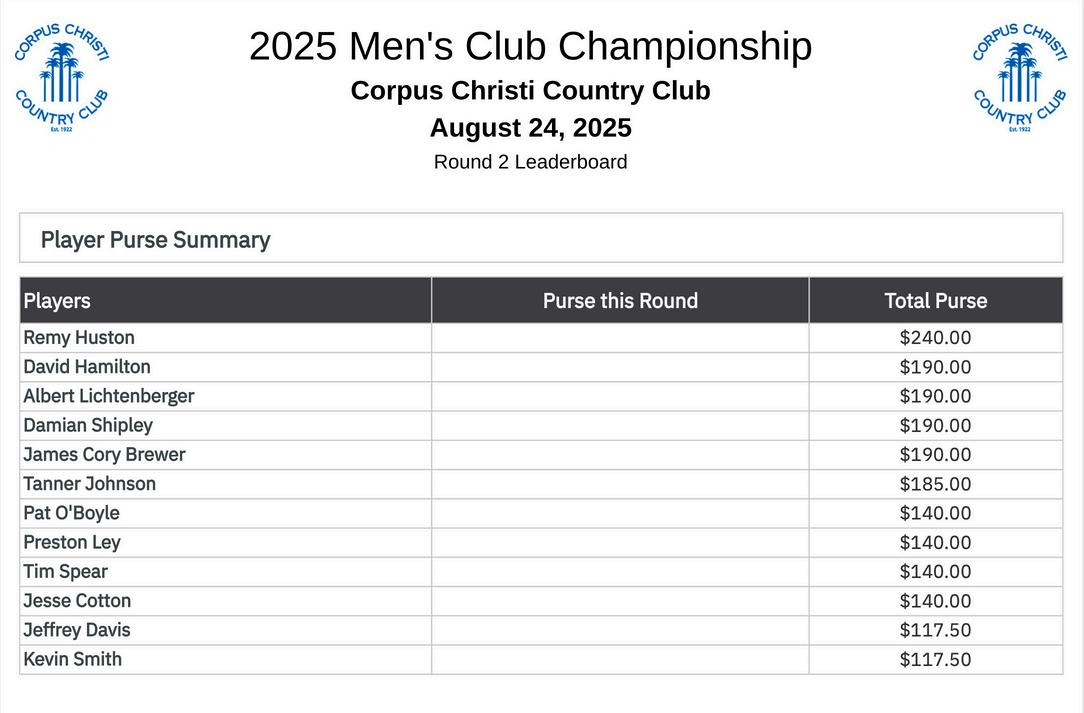The width and height of the screenshot is (1084, 713).
Task: Click the left Corpus Christi Country Club logo
Action: [x=62, y=77]
